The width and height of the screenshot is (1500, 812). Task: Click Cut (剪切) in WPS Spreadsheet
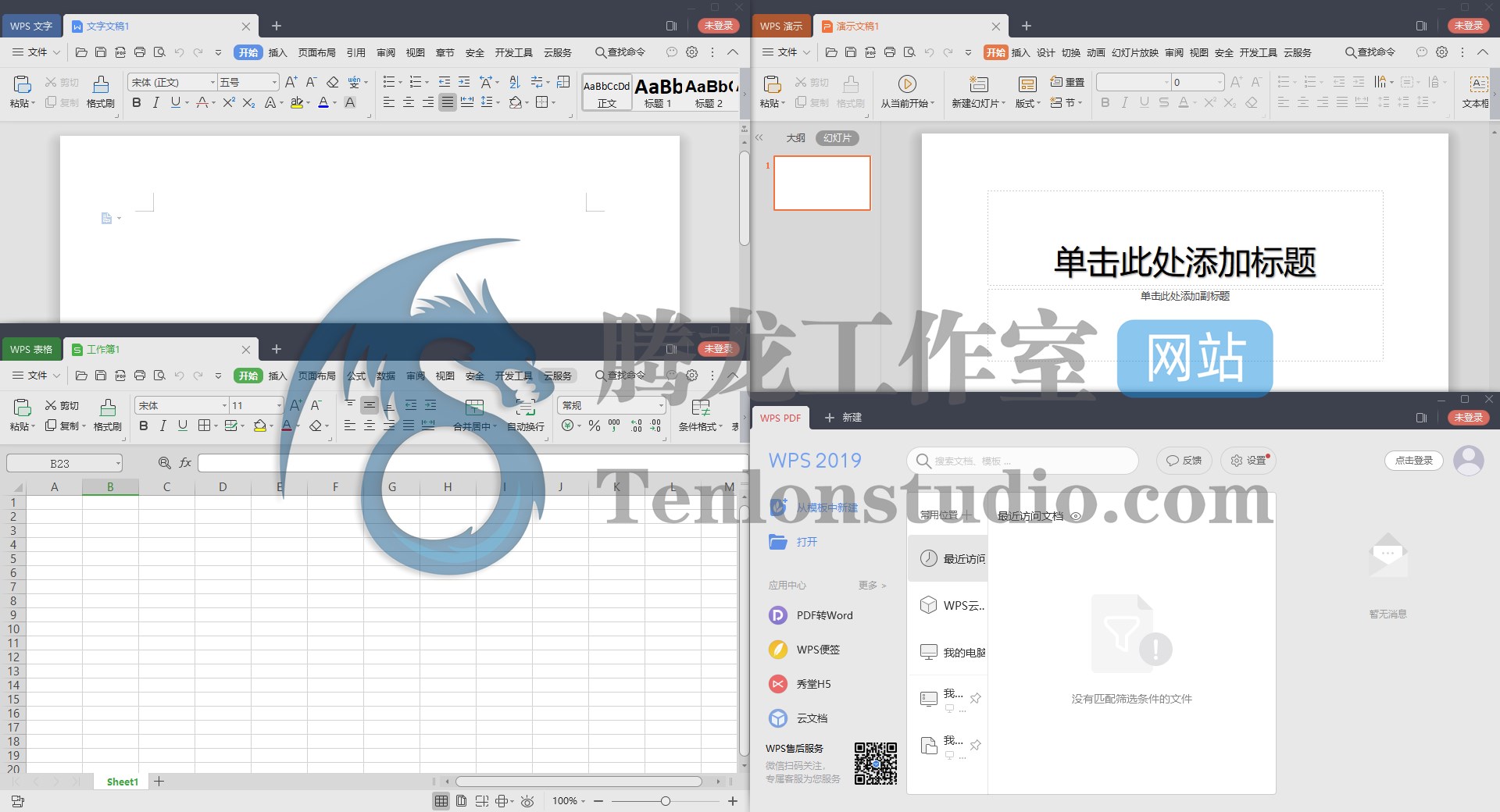point(62,405)
